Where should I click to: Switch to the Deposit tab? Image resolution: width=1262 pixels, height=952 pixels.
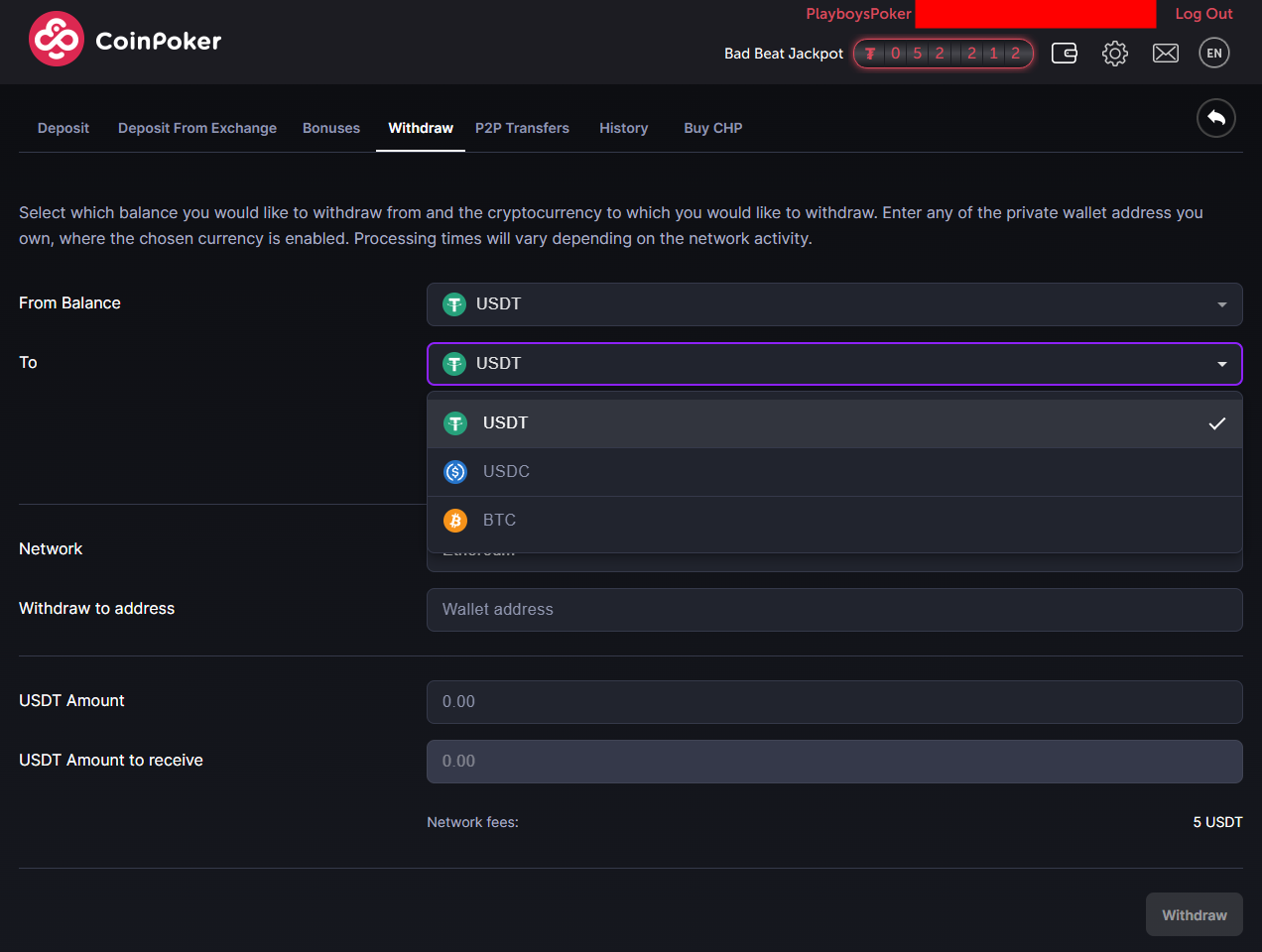(63, 128)
